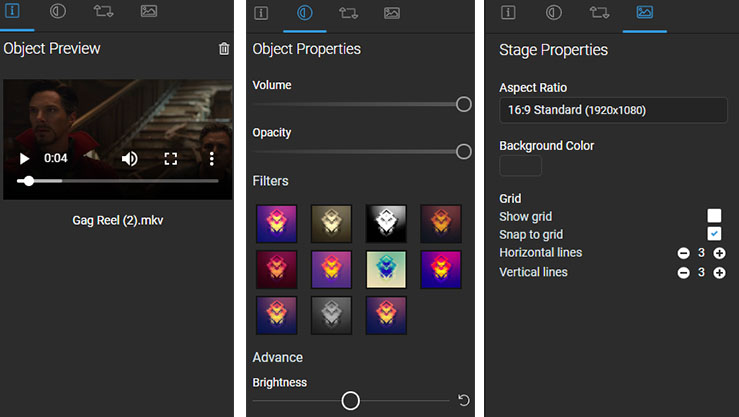Image resolution: width=739 pixels, height=417 pixels.
Task: Open the stage image tab in Object Properties panel
Action: (x=392, y=13)
